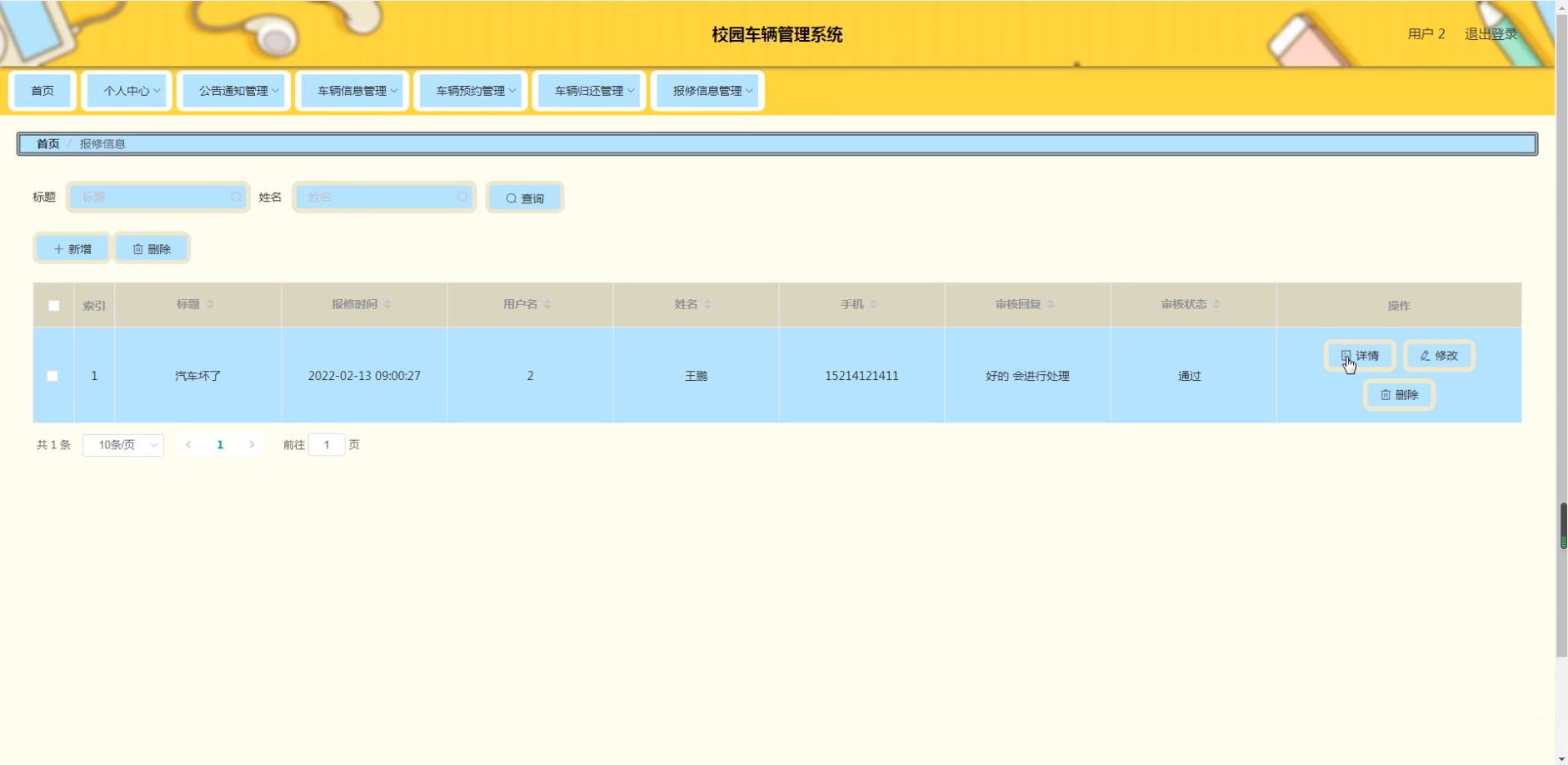The image size is (1568, 765).
Task: Sort by 手机 using its sort arrows
Action: tap(873, 304)
